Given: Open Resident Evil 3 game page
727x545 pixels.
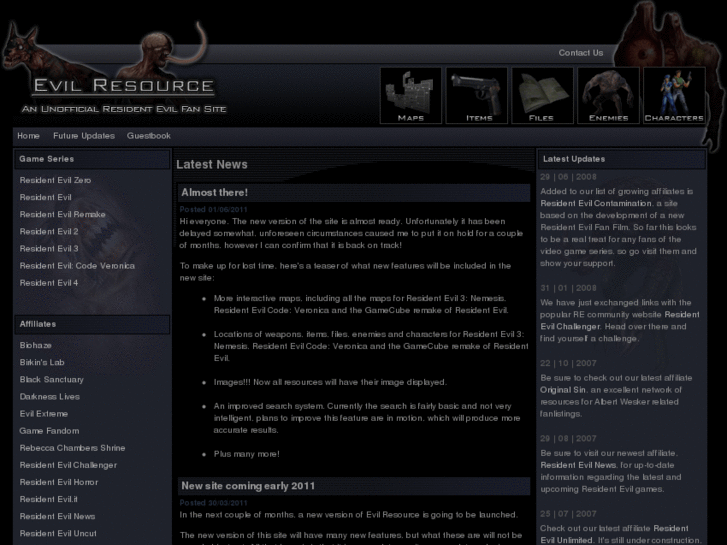Looking at the screenshot, I should [49, 249].
